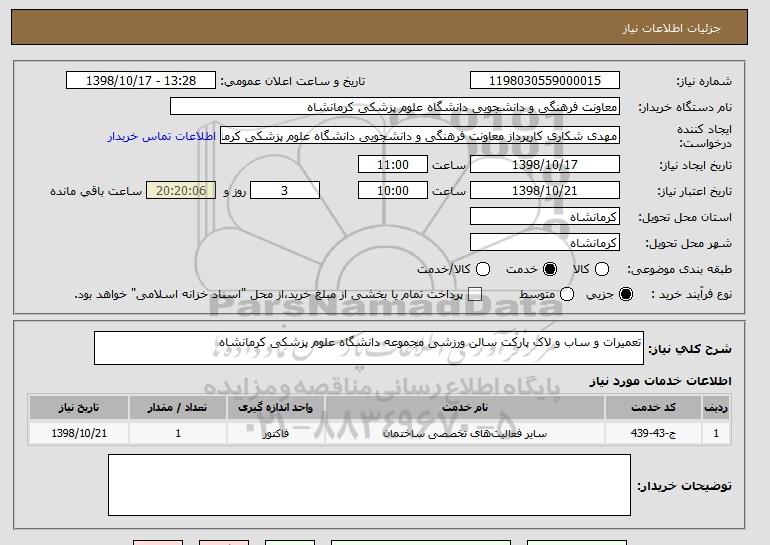Choose the جزیی purchase process radio
Image resolution: width=770 pixels, height=545 pixels.
pos(626,295)
